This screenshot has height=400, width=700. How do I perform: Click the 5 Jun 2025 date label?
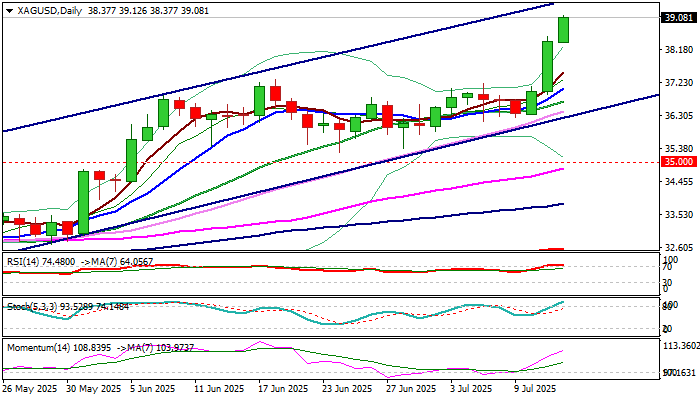click(x=153, y=389)
